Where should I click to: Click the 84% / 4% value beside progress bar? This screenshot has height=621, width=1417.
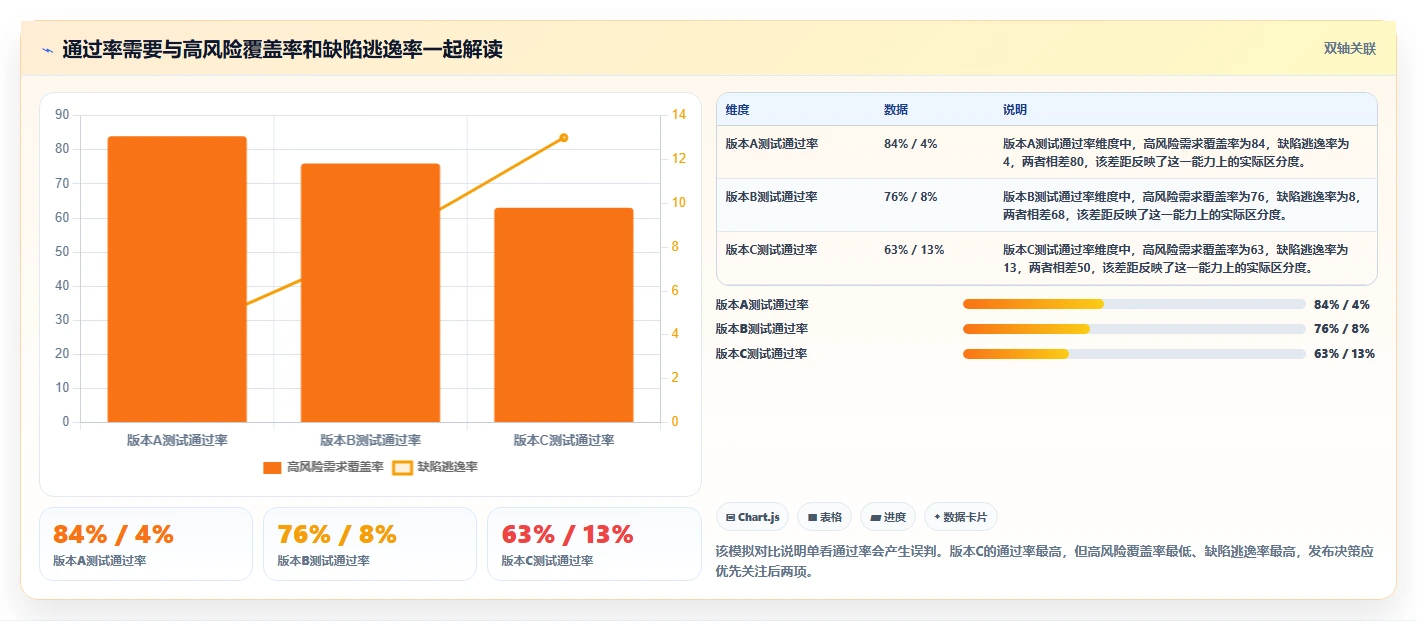1342,304
